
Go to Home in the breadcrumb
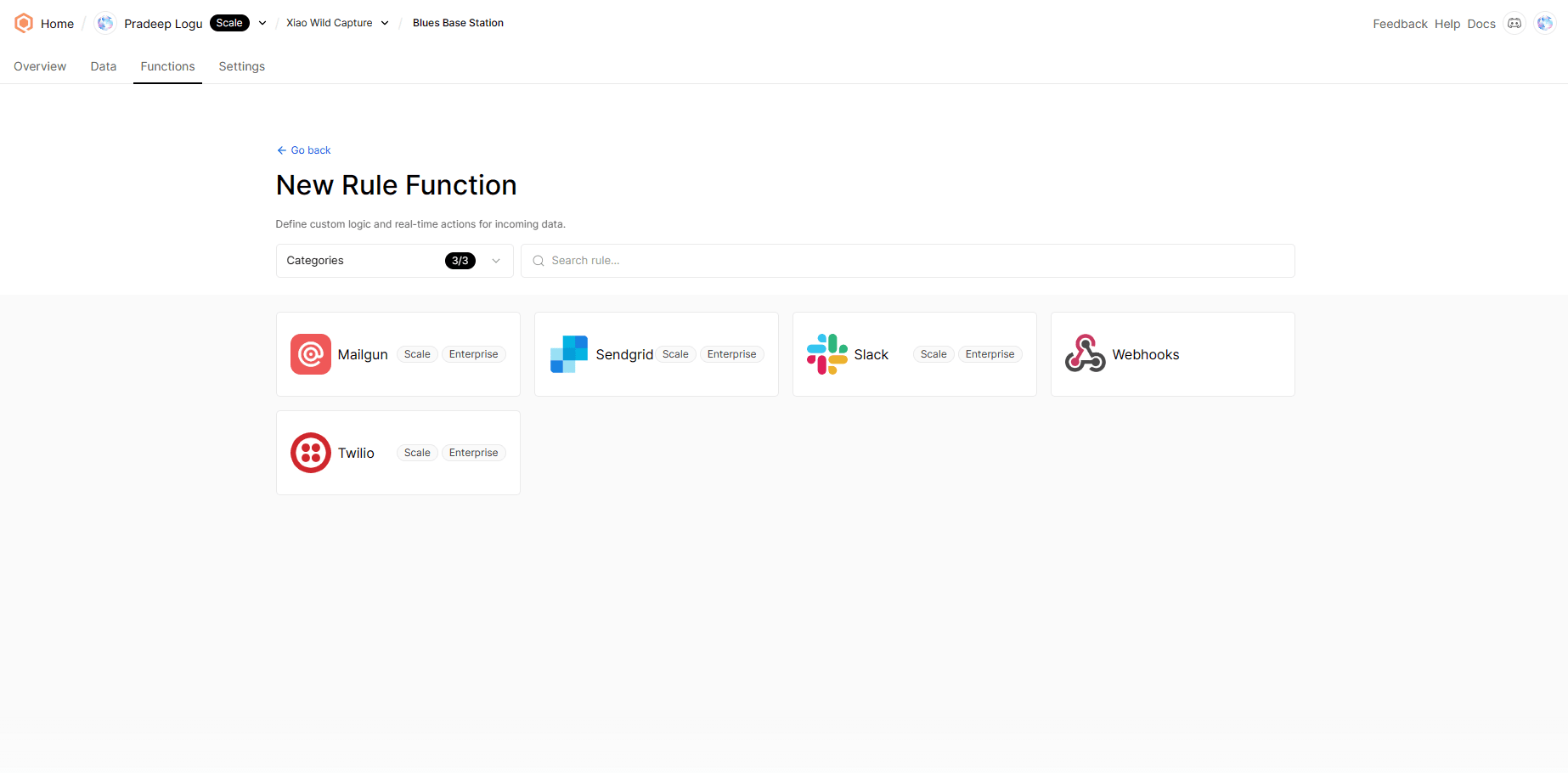[57, 24]
